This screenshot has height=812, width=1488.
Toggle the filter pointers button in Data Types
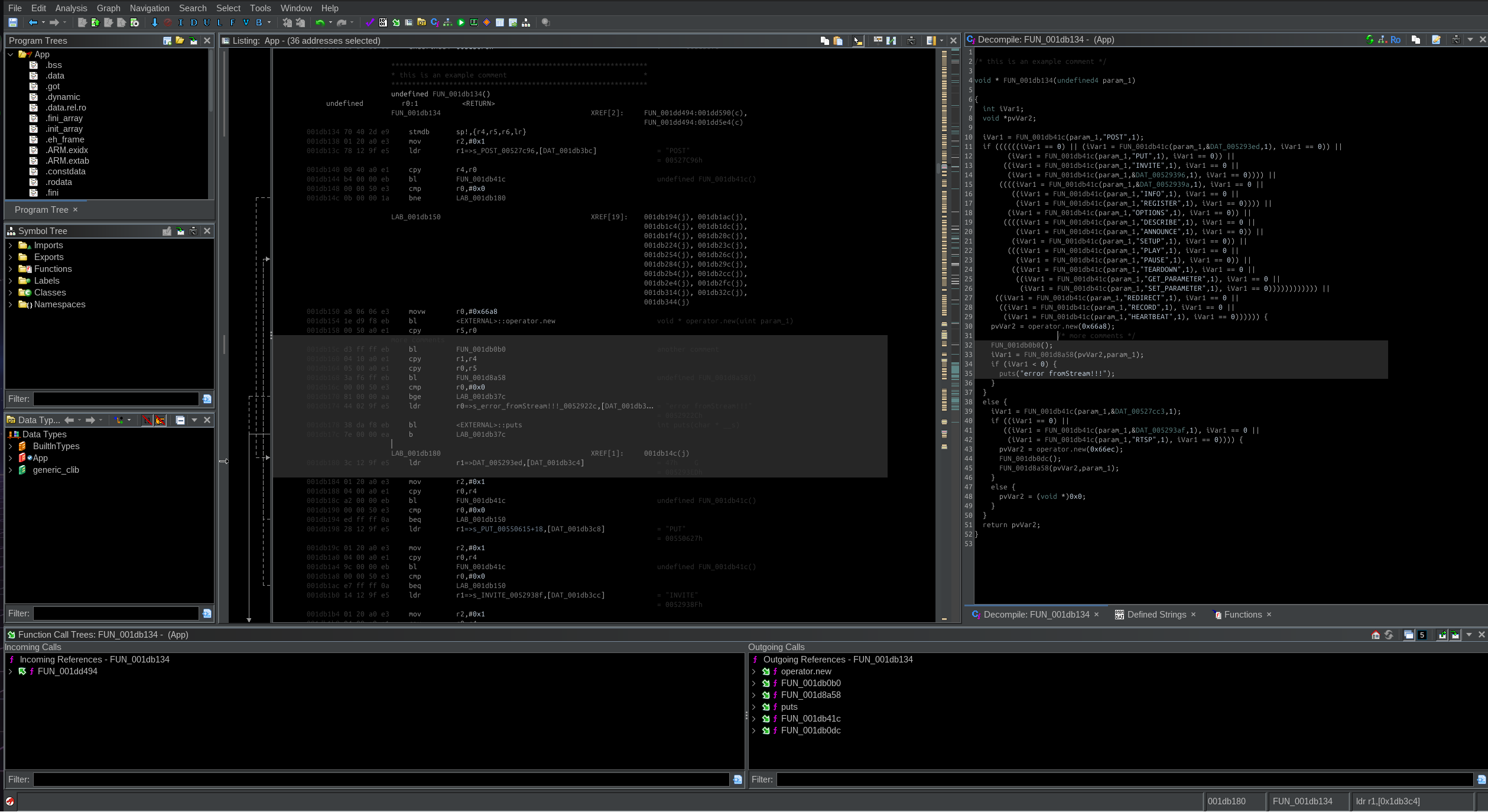pyautogui.click(x=160, y=420)
